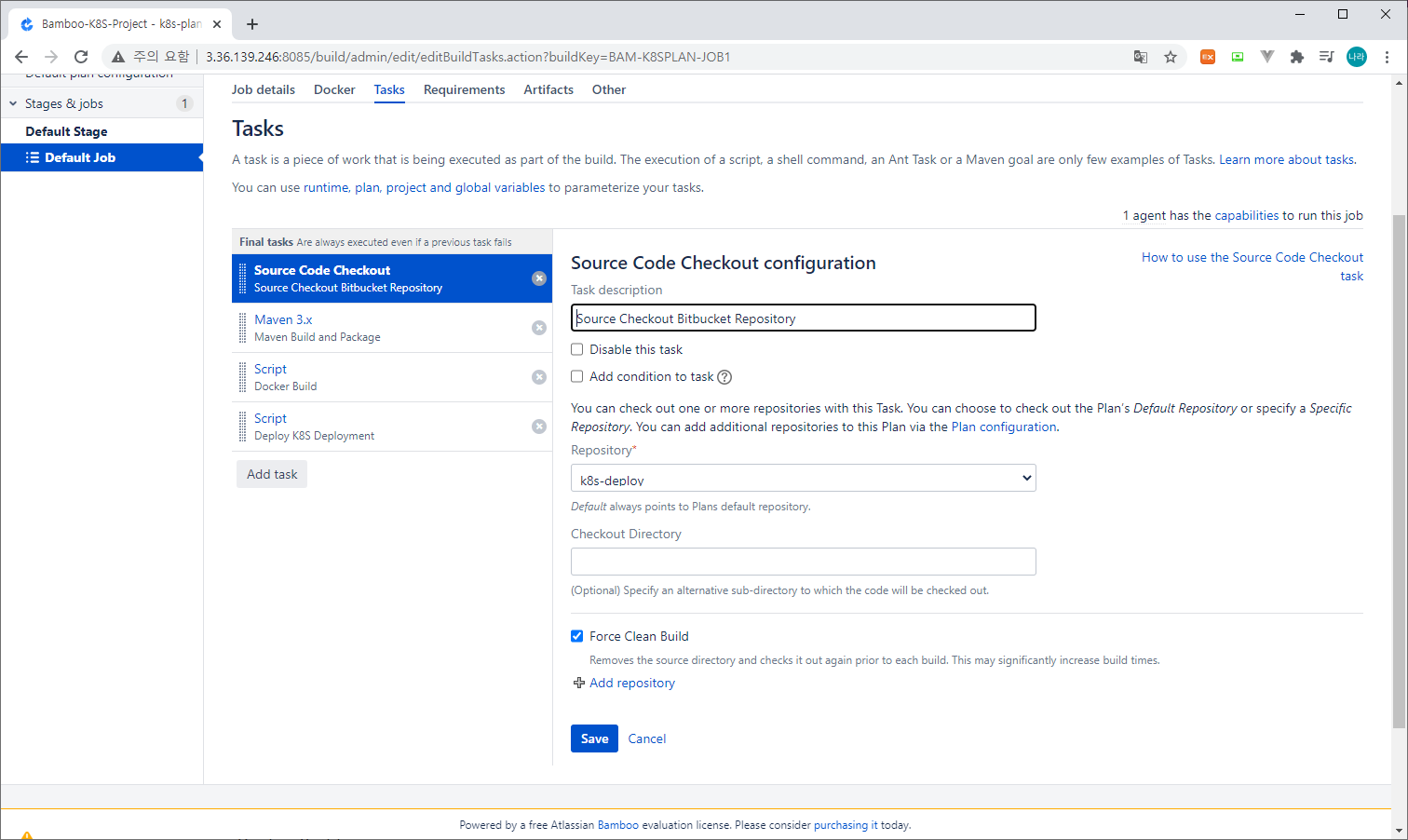Click the plus icon beside Add repository
The width and height of the screenshot is (1408, 840).
(x=578, y=683)
